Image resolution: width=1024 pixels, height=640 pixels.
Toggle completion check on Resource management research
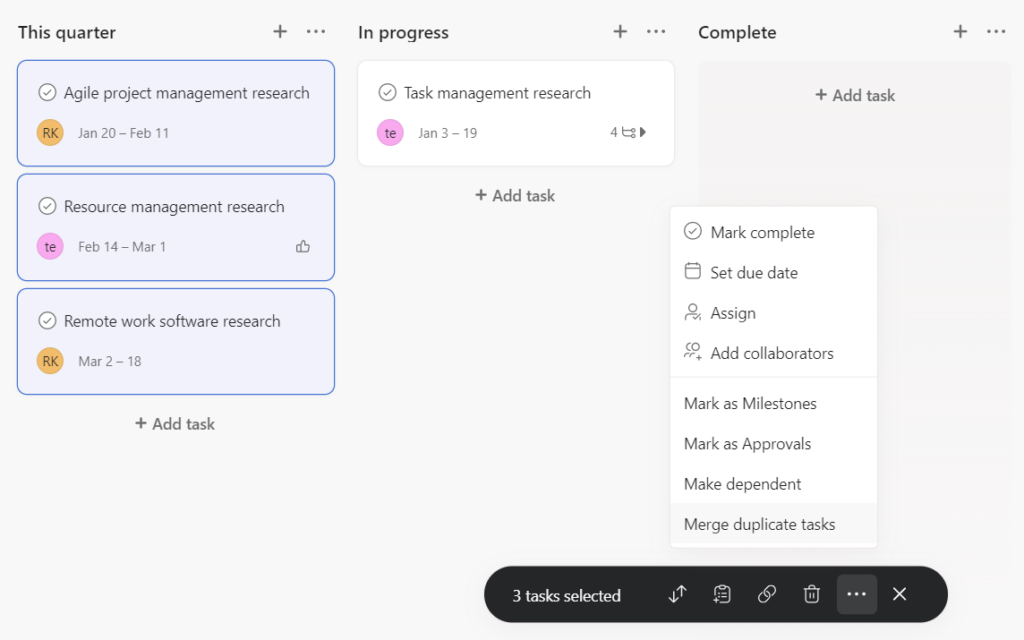[x=47, y=207]
